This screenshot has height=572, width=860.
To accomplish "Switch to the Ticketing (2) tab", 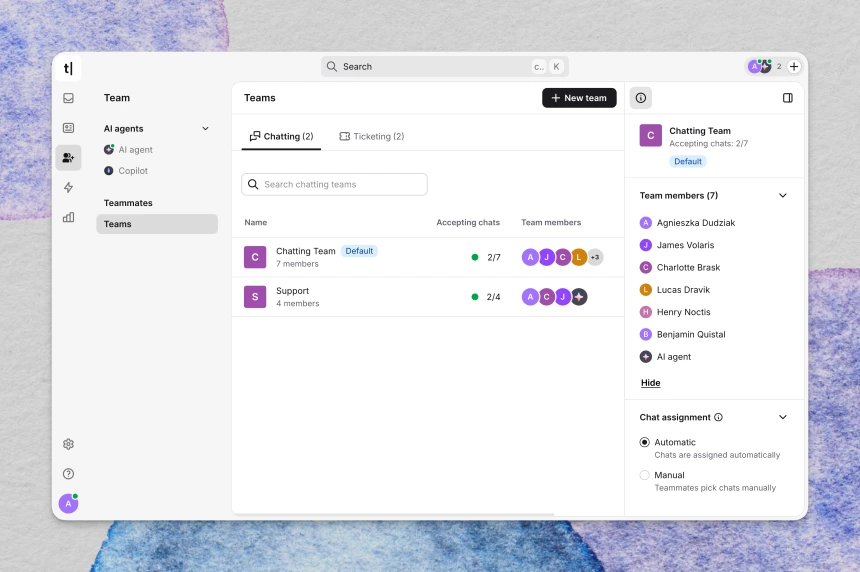I will [x=372, y=137].
